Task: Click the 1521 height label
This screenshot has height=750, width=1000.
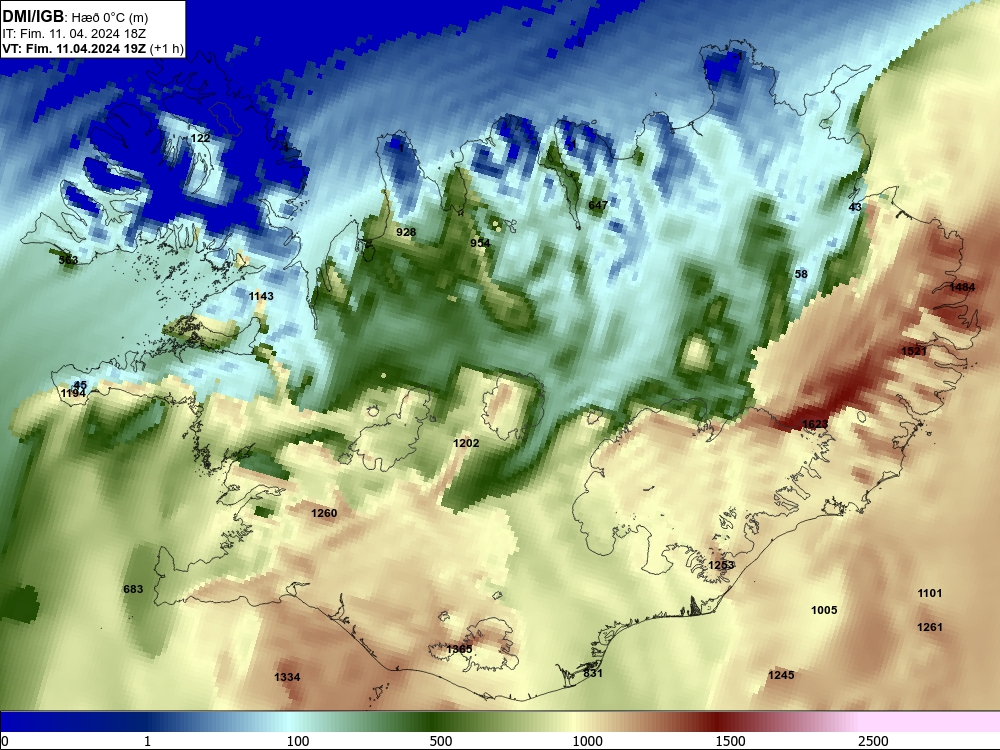Action: [914, 351]
